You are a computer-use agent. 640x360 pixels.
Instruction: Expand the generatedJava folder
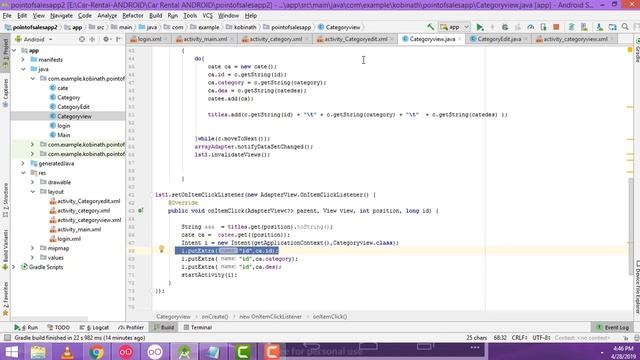click(23, 163)
